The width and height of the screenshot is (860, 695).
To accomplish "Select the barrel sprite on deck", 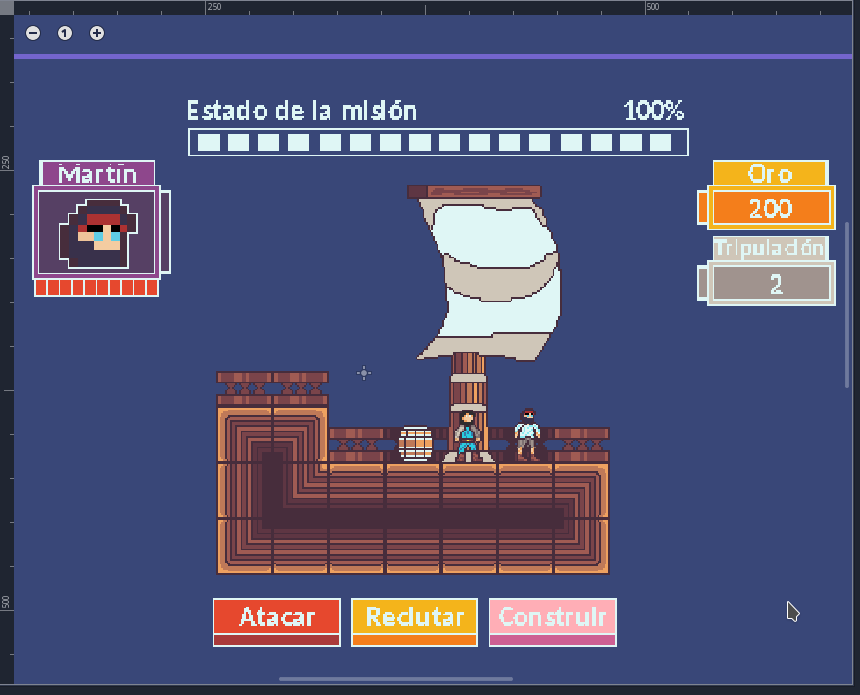I will coord(415,443).
